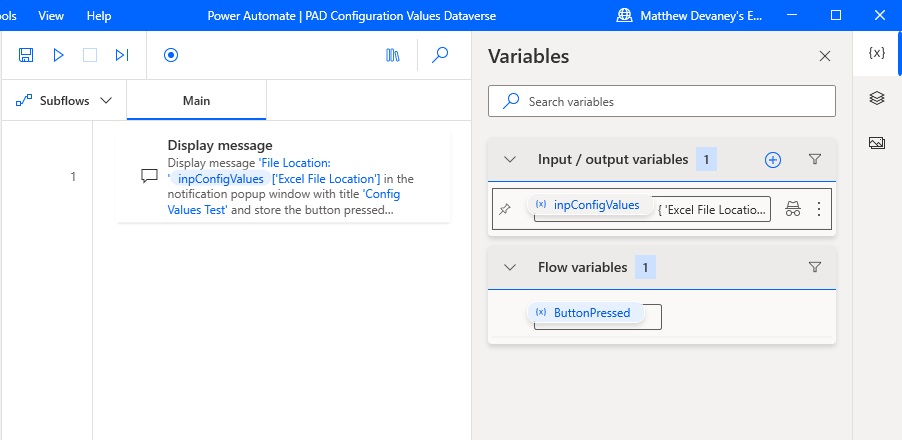This screenshot has width=902, height=440.
Task: Open the View menu
Action: (x=51, y=16)
